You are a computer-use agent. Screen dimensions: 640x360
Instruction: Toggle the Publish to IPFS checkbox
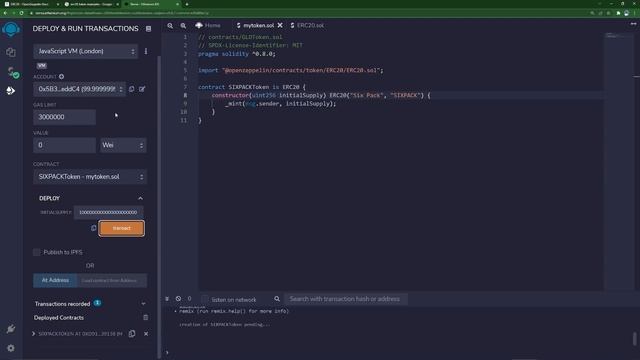click(37, 252)
